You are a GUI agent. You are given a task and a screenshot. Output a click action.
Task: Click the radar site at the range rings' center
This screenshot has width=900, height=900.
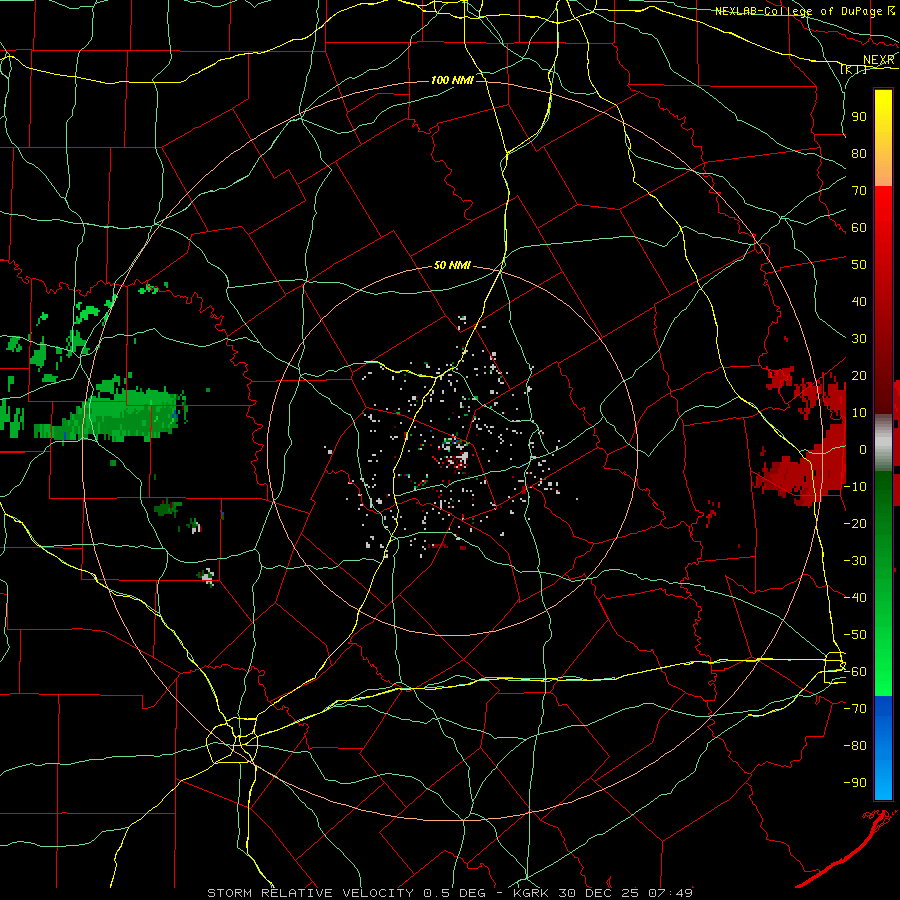(x=452, y=451)
